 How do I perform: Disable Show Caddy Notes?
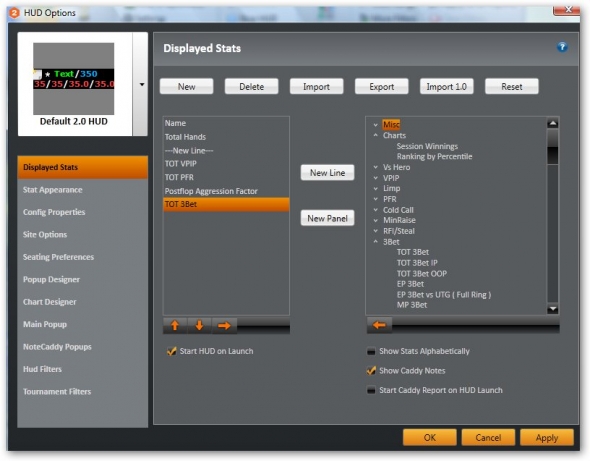click(x=371, y=371)
